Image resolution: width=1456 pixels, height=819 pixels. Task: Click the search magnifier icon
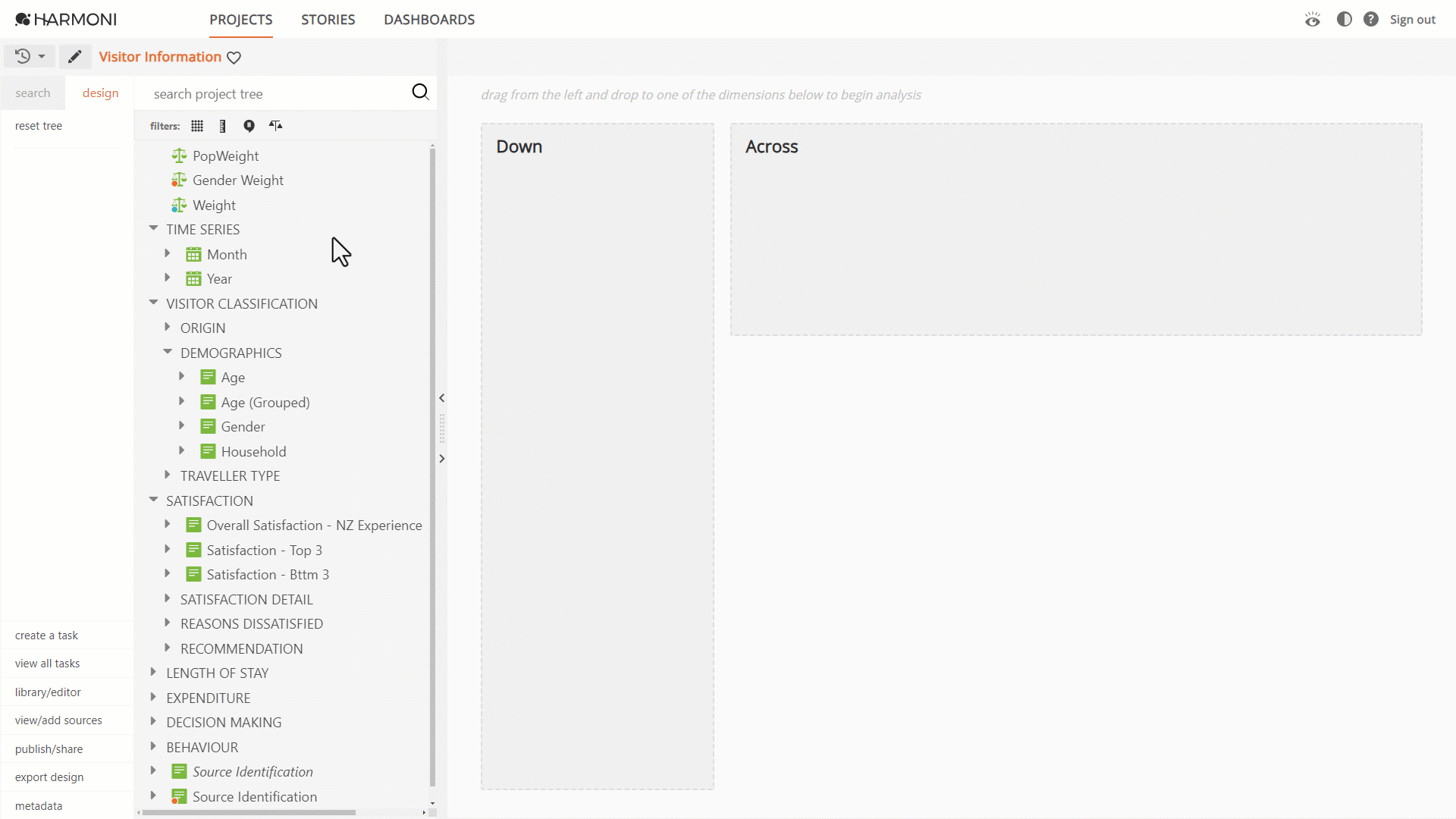[x=420, y=93]
